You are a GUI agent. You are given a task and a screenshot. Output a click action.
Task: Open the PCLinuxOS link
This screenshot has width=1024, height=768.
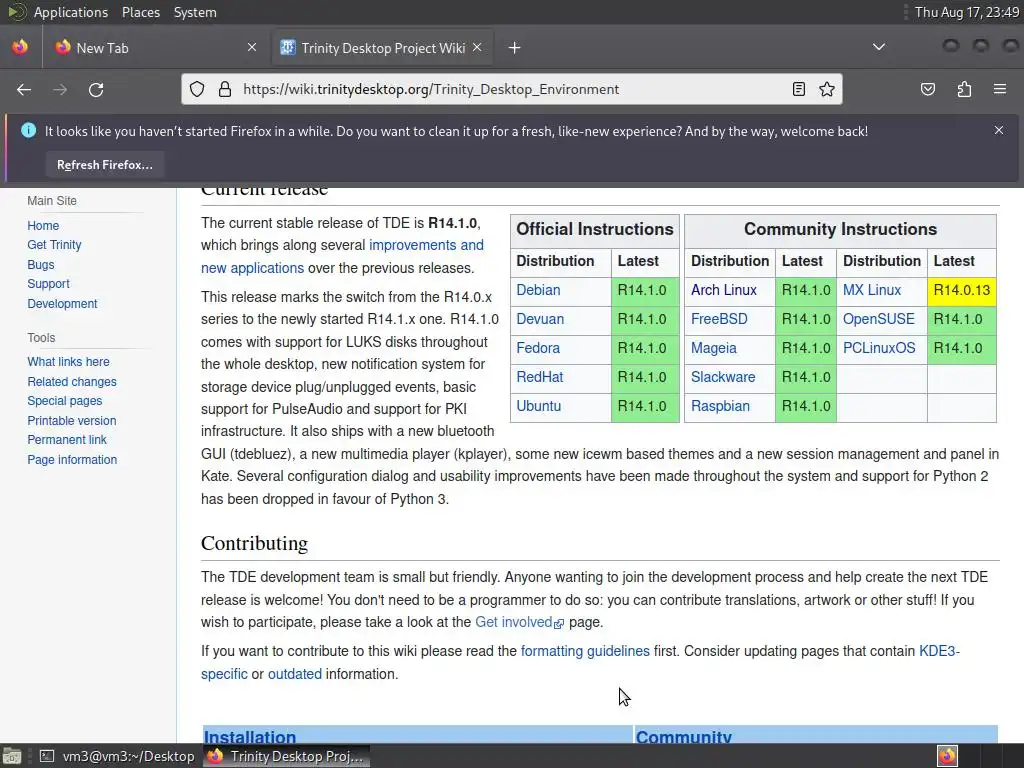(x=879, y=348)
